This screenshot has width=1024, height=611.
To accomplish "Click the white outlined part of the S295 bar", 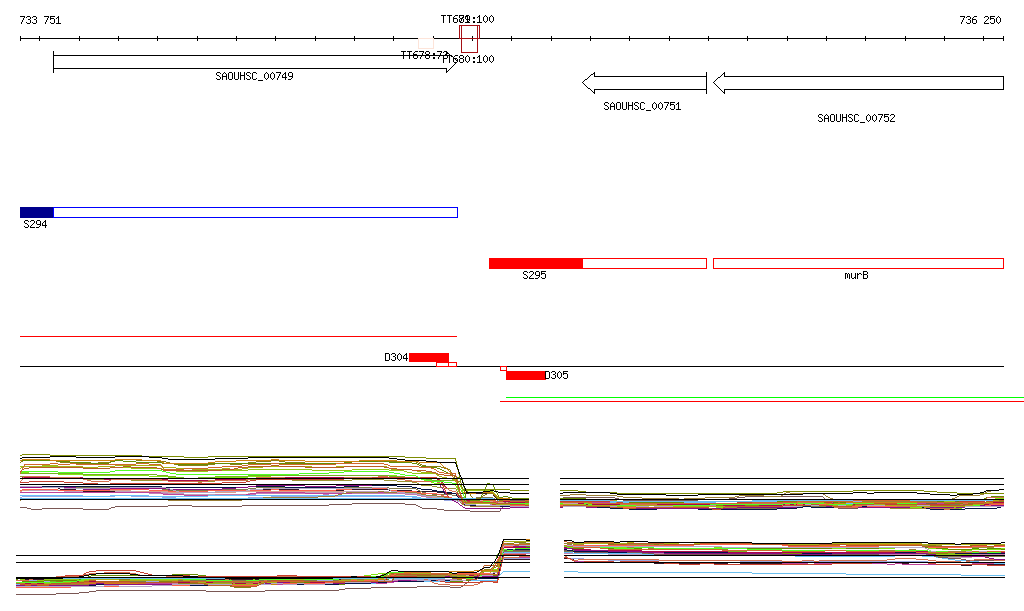I will click(x=645, y=264).
